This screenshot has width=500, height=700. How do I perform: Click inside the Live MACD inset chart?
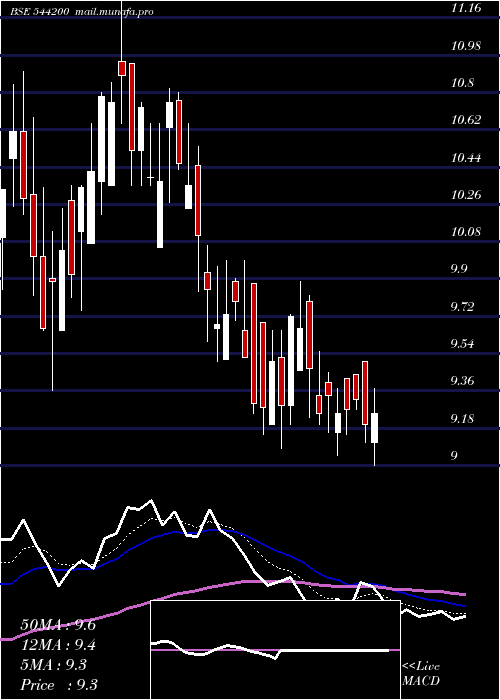275,650
